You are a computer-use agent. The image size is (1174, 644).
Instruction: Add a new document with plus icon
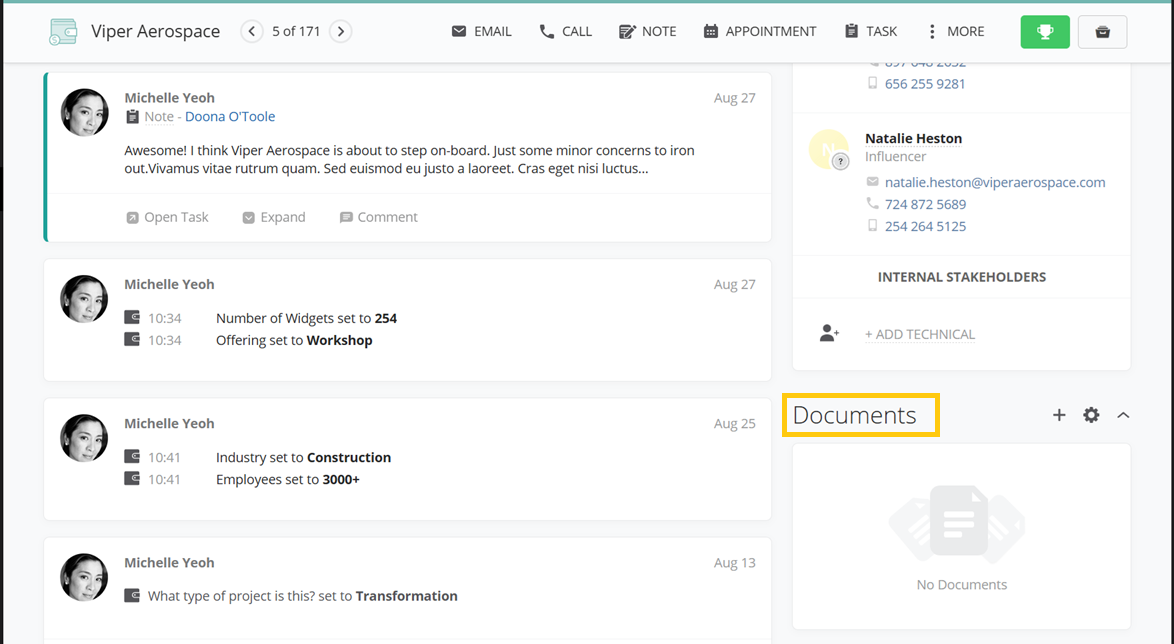tap(1059, 415)
